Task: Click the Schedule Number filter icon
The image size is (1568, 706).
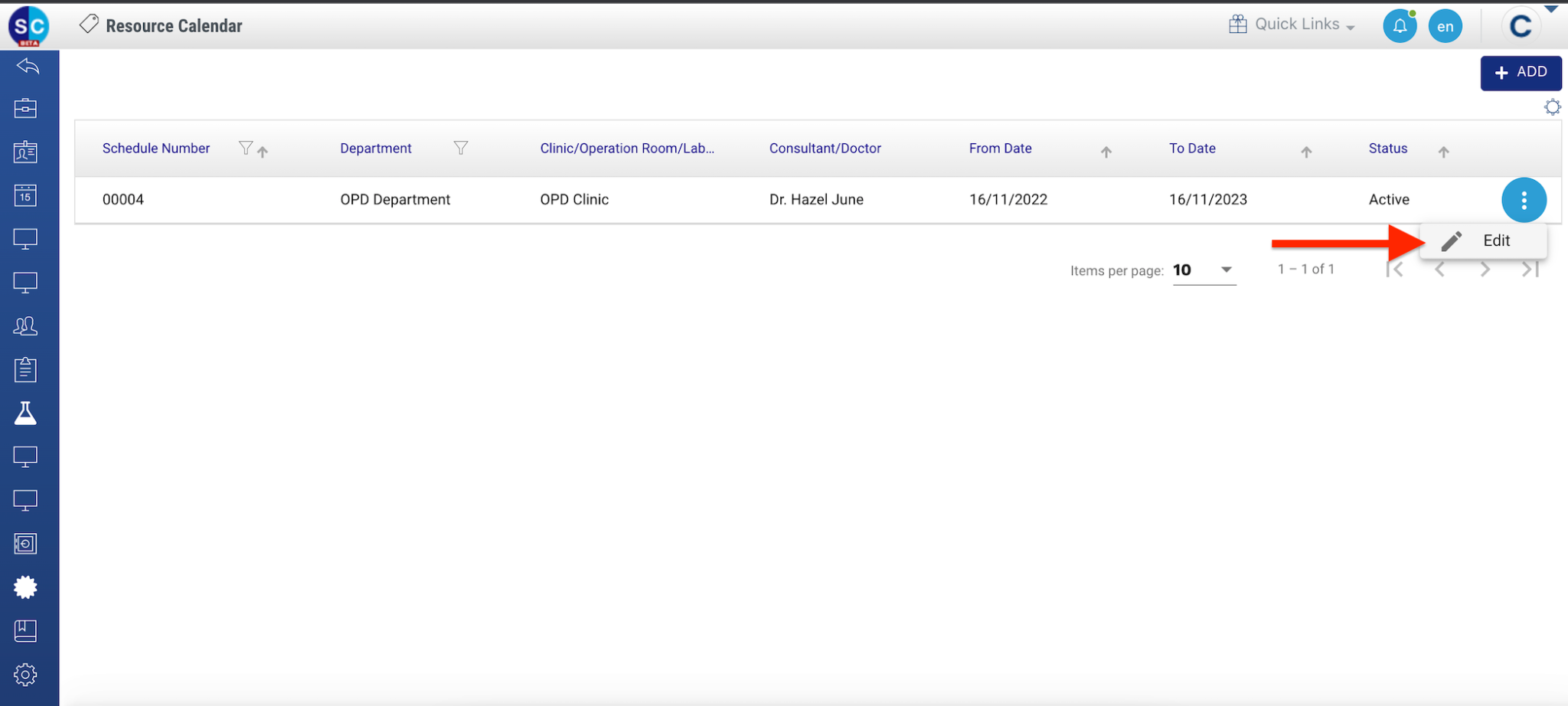Action: 245,148
